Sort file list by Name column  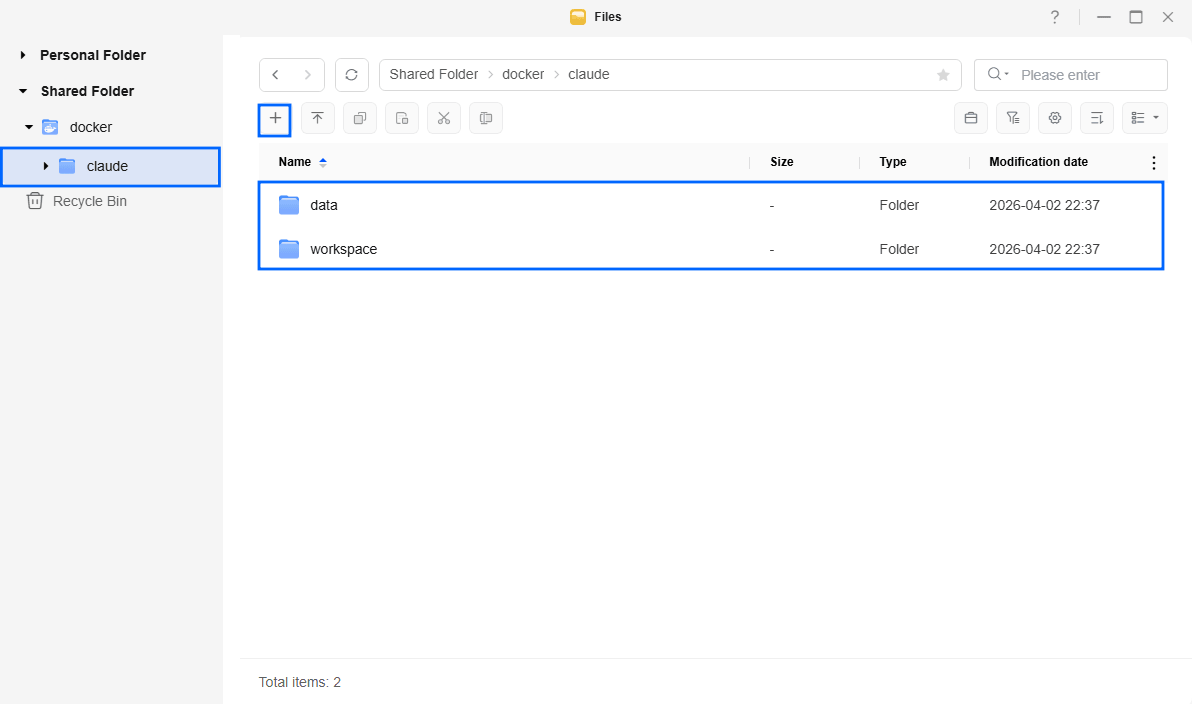295,162
